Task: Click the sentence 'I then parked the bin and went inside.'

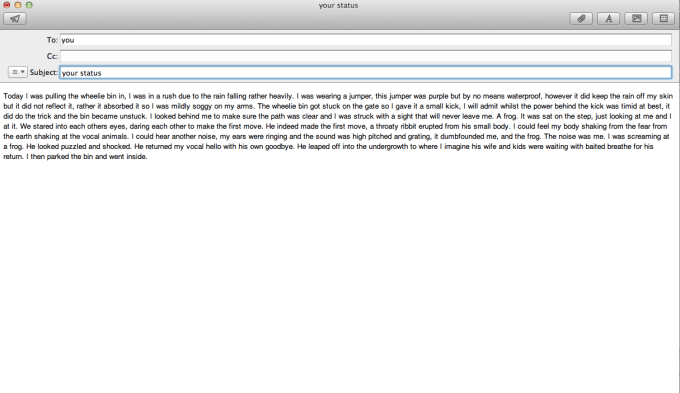Action: tap(87, 157)
